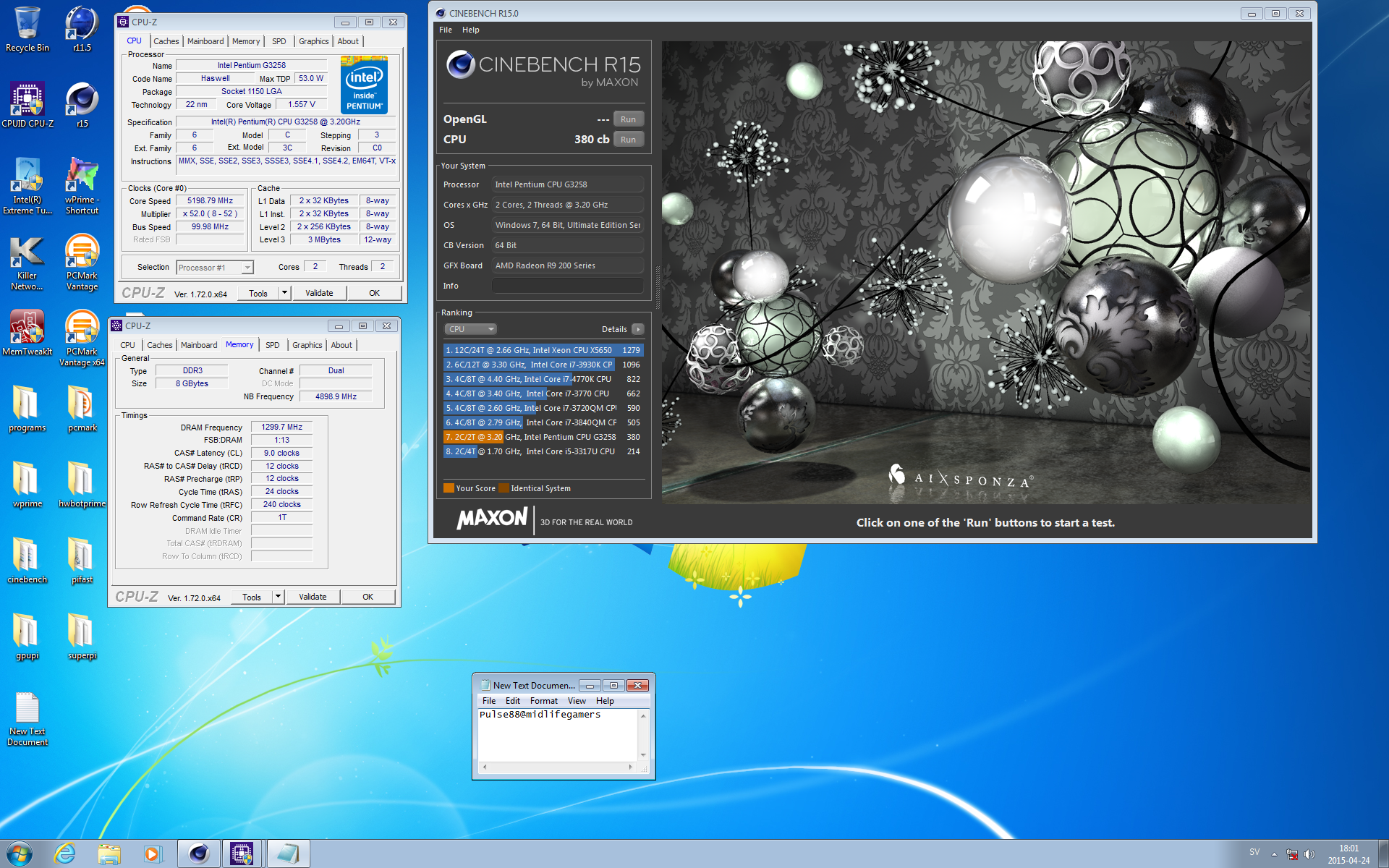Screen dimensions: 1389x868
Task: Open Windows Media Player from the taskbar
Action: 152,854
